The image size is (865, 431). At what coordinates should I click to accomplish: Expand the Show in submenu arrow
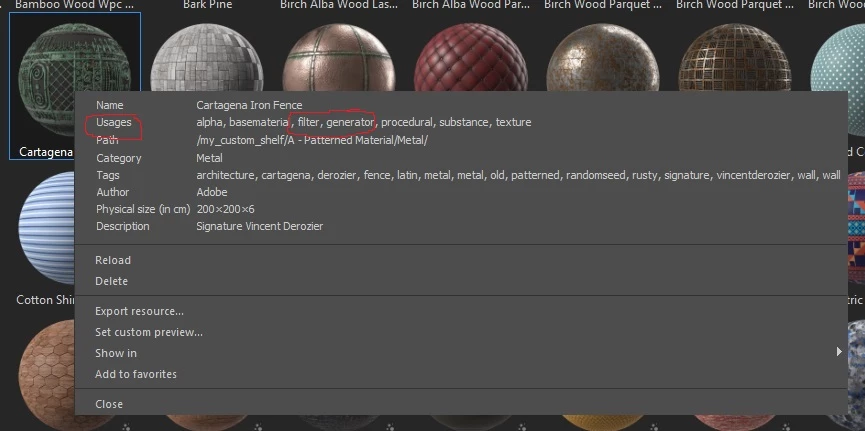tap(839, 352)
